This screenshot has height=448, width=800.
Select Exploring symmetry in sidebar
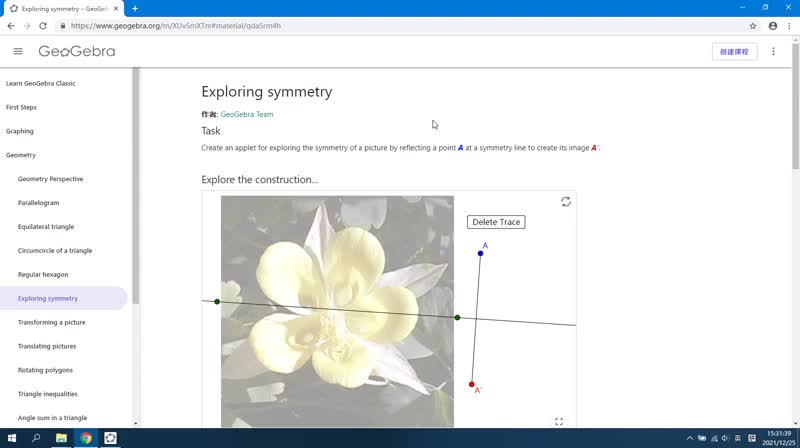48,298
